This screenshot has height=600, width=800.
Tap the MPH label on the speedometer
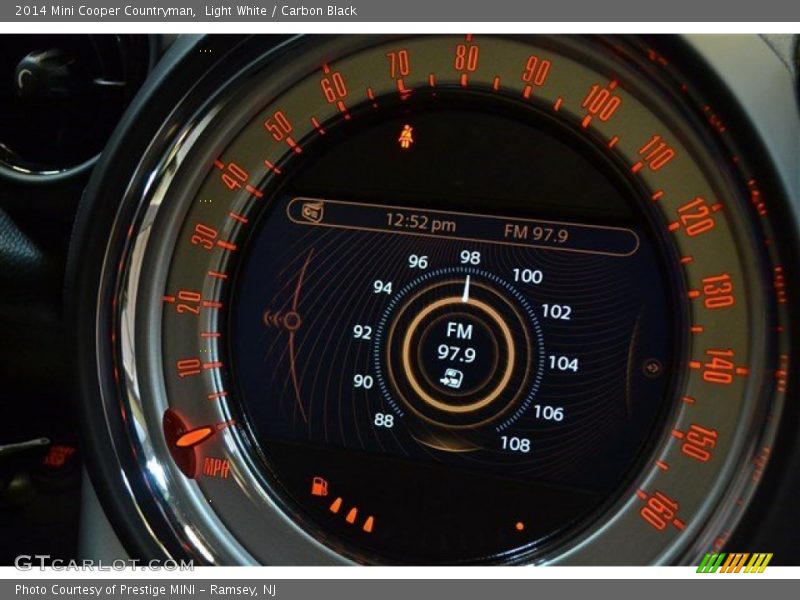pyautogui.click(x=216, y=466)
